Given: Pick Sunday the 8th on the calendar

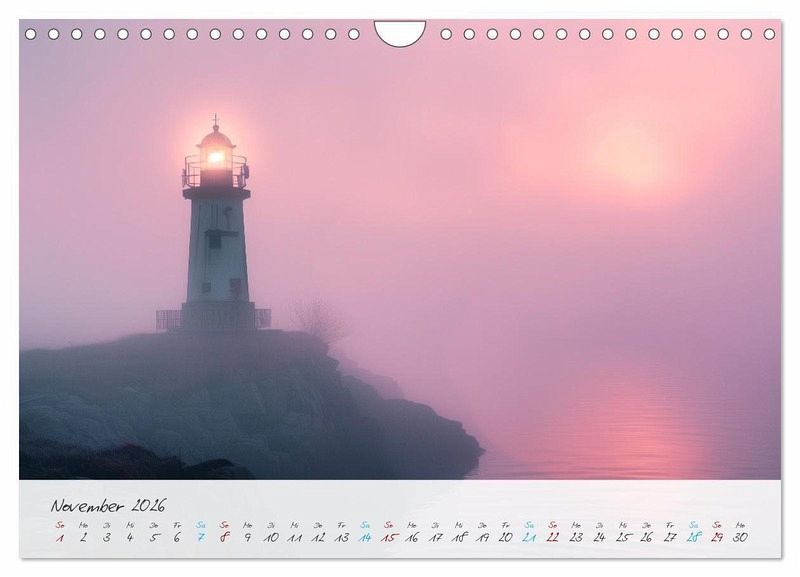Looking at the screenshot, I should click(224, 537).
